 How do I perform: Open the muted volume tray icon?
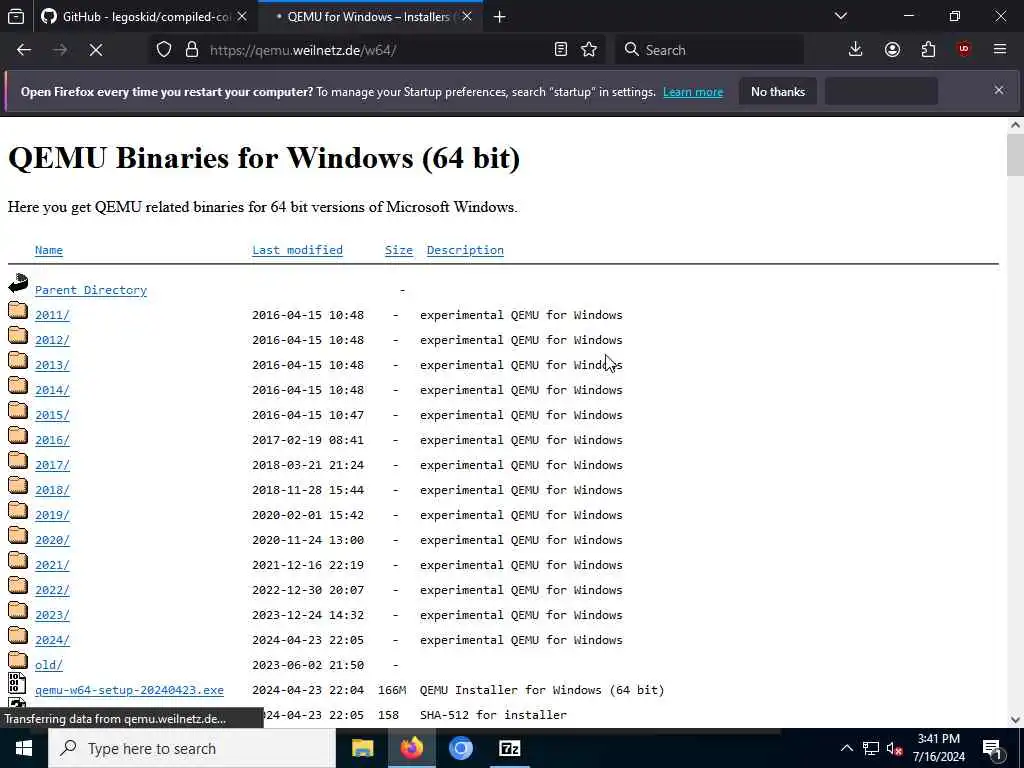(894, 749)
